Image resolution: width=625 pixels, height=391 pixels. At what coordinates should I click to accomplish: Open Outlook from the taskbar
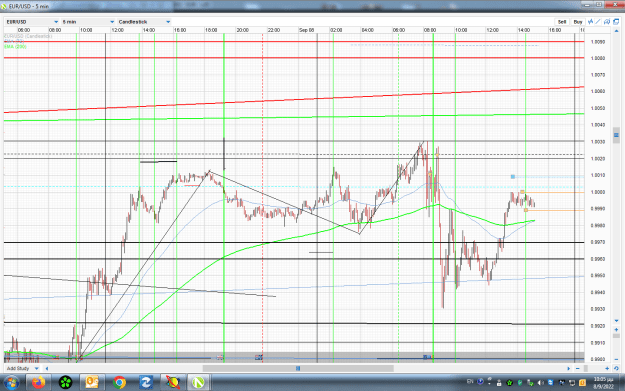[x=92, y=383]
